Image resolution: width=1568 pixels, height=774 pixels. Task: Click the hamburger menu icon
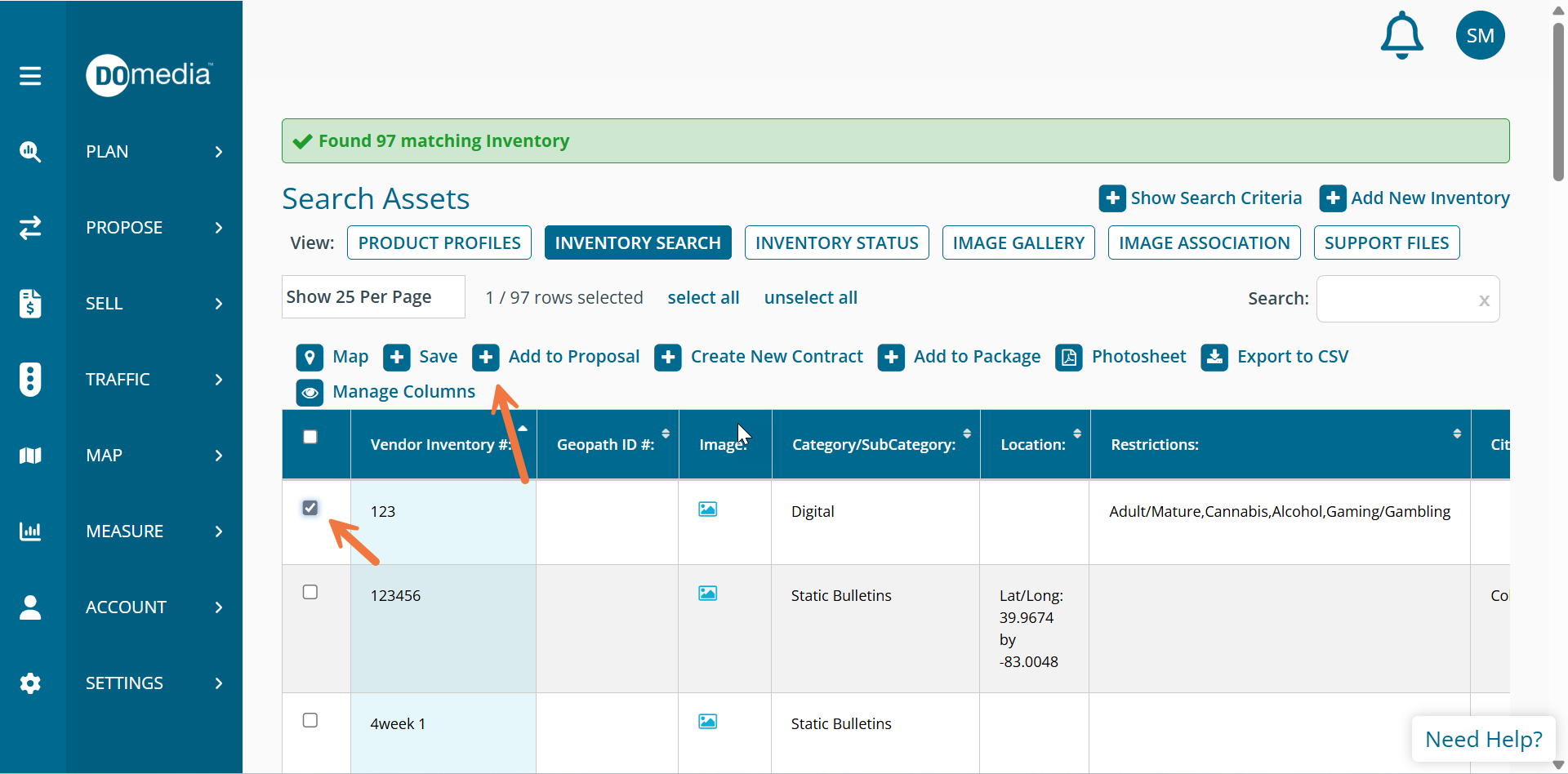[30, 76]
